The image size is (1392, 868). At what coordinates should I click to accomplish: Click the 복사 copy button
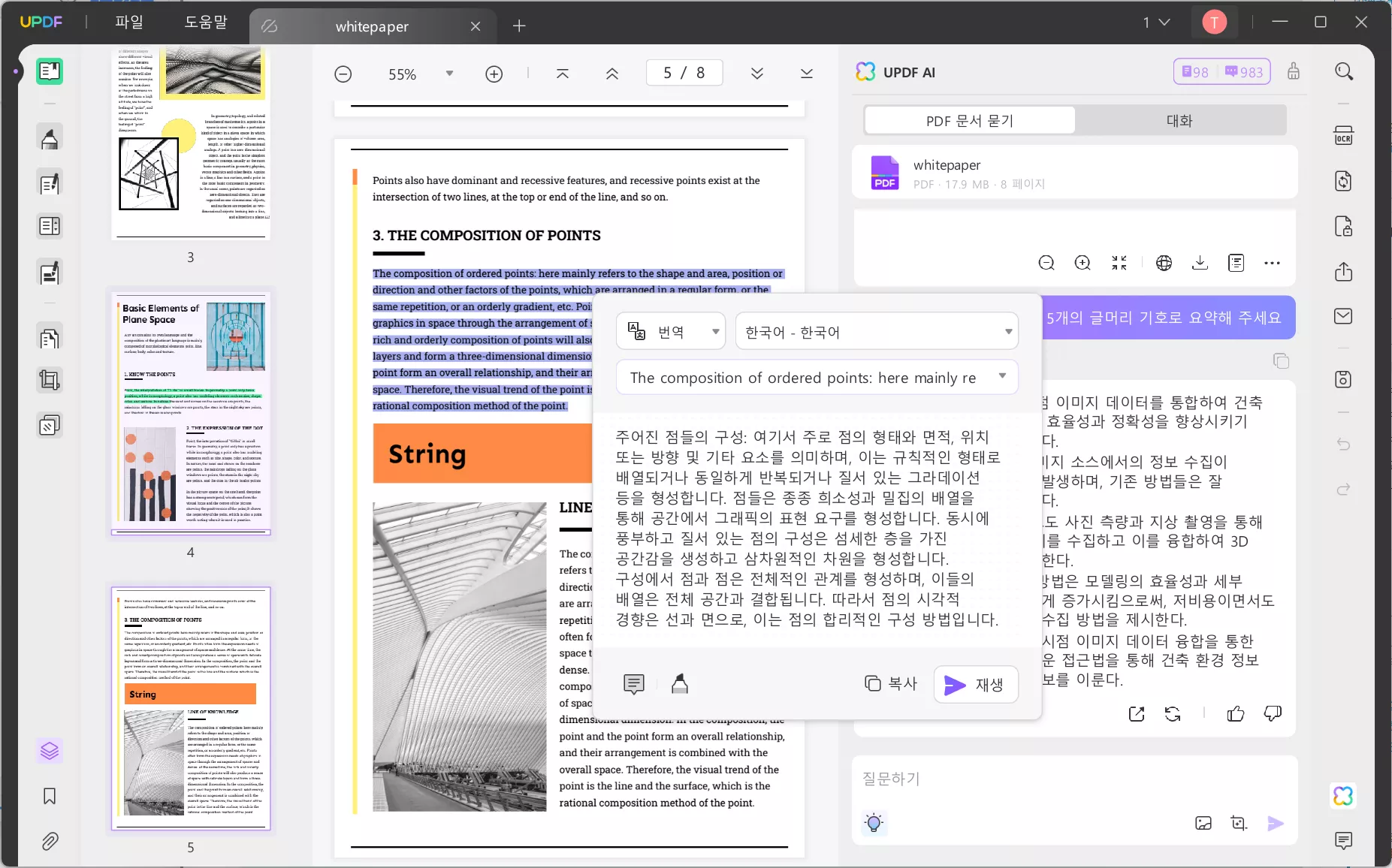click(x=892, y=683)
